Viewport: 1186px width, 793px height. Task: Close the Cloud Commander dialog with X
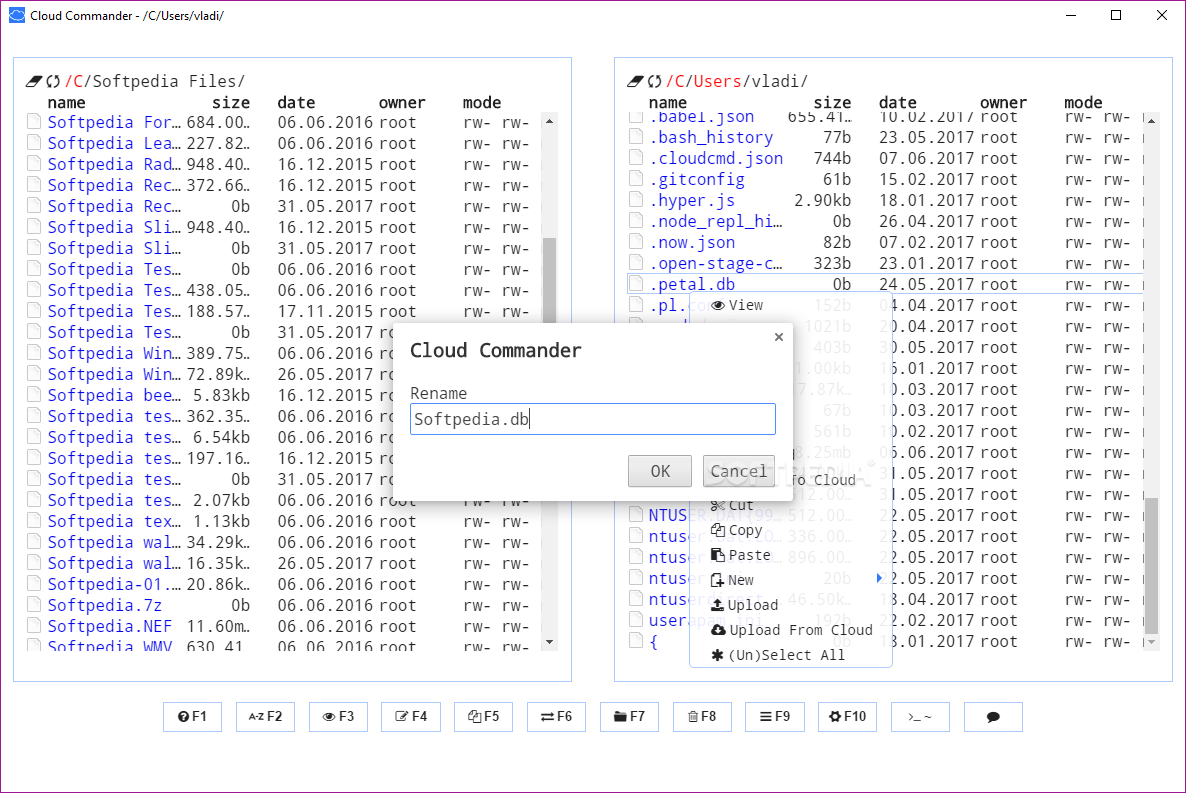(x=778, y=337)
